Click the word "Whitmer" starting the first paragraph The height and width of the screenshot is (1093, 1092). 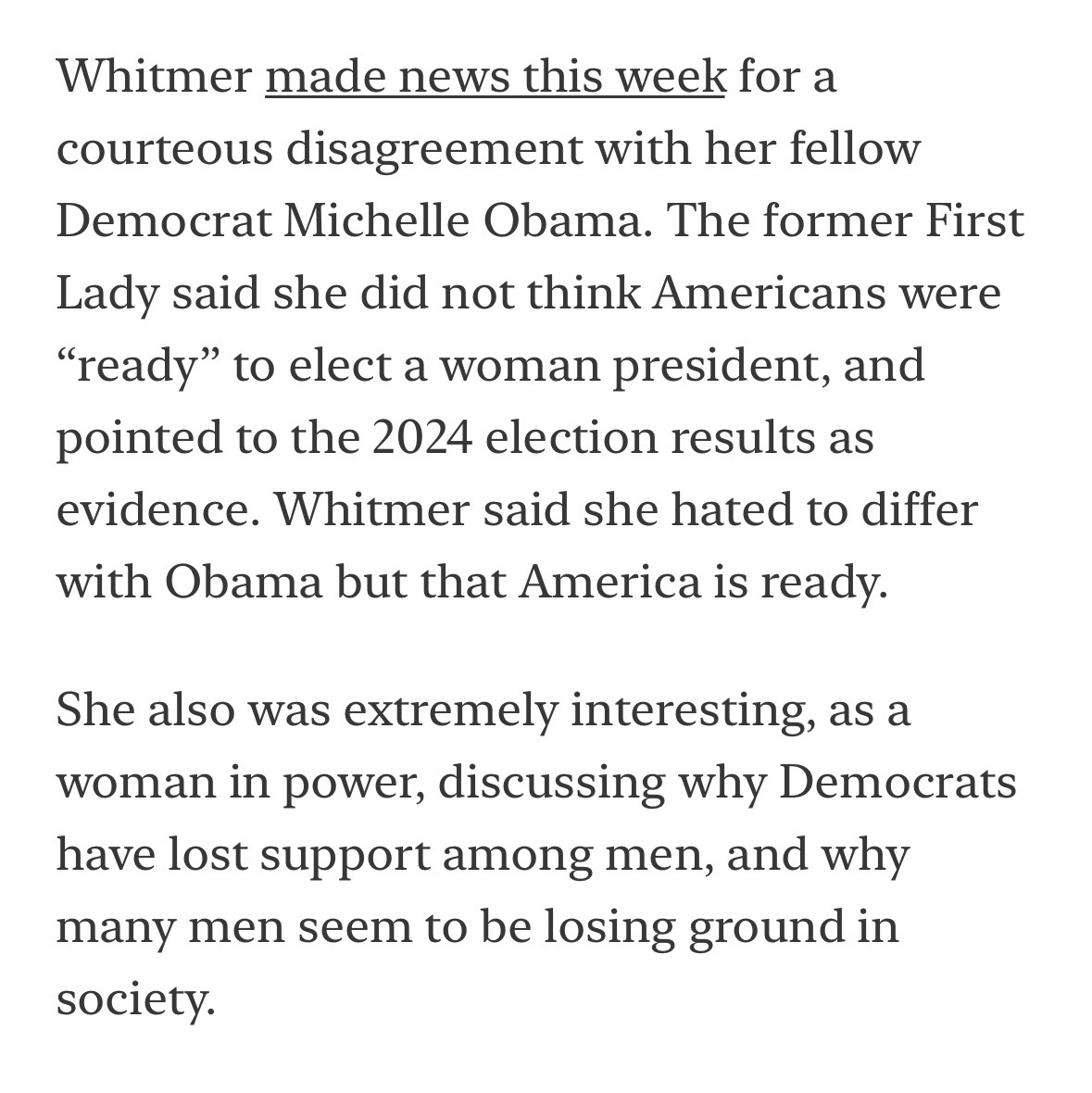[x=154, y=77]
